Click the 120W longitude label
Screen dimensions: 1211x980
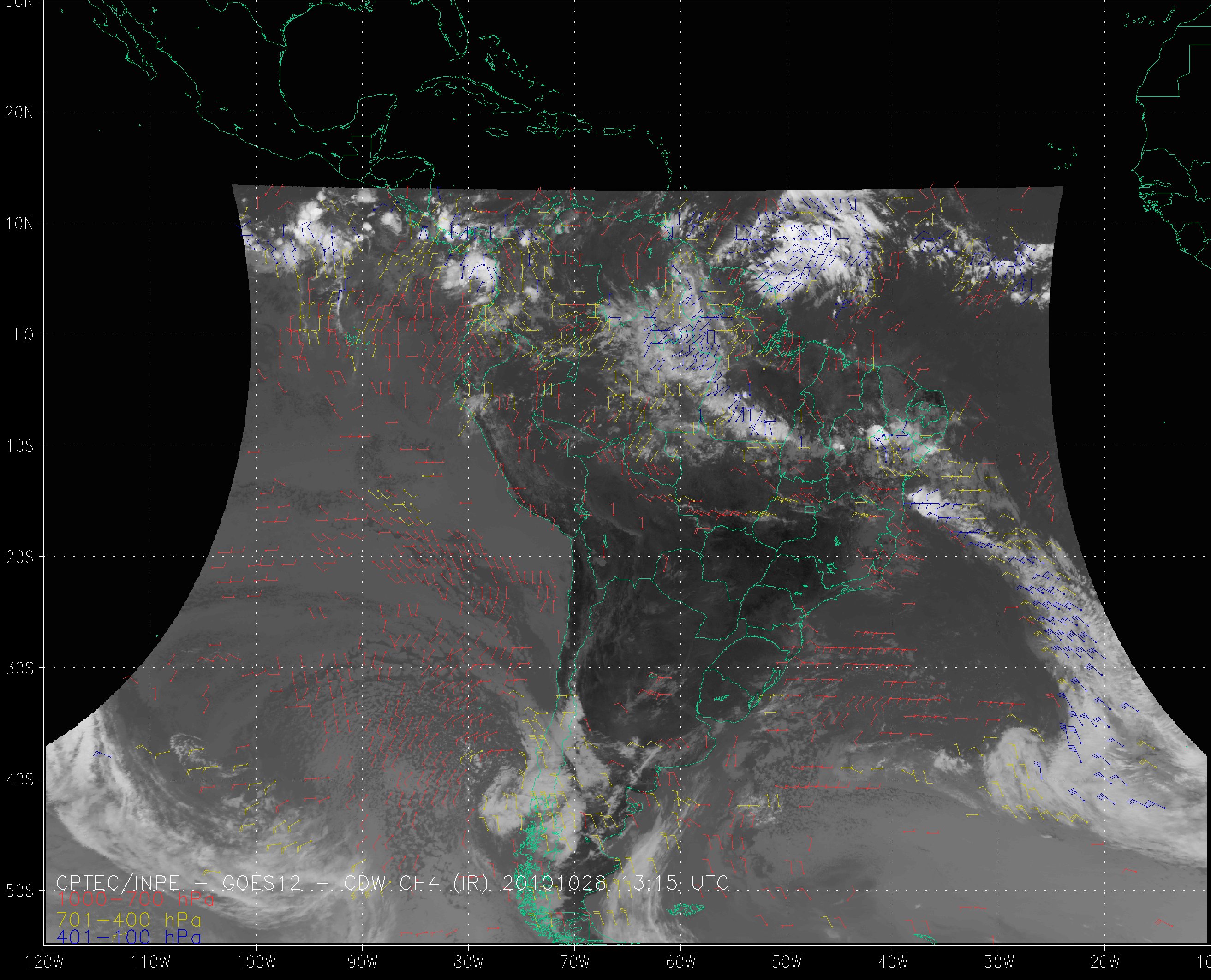44,962
